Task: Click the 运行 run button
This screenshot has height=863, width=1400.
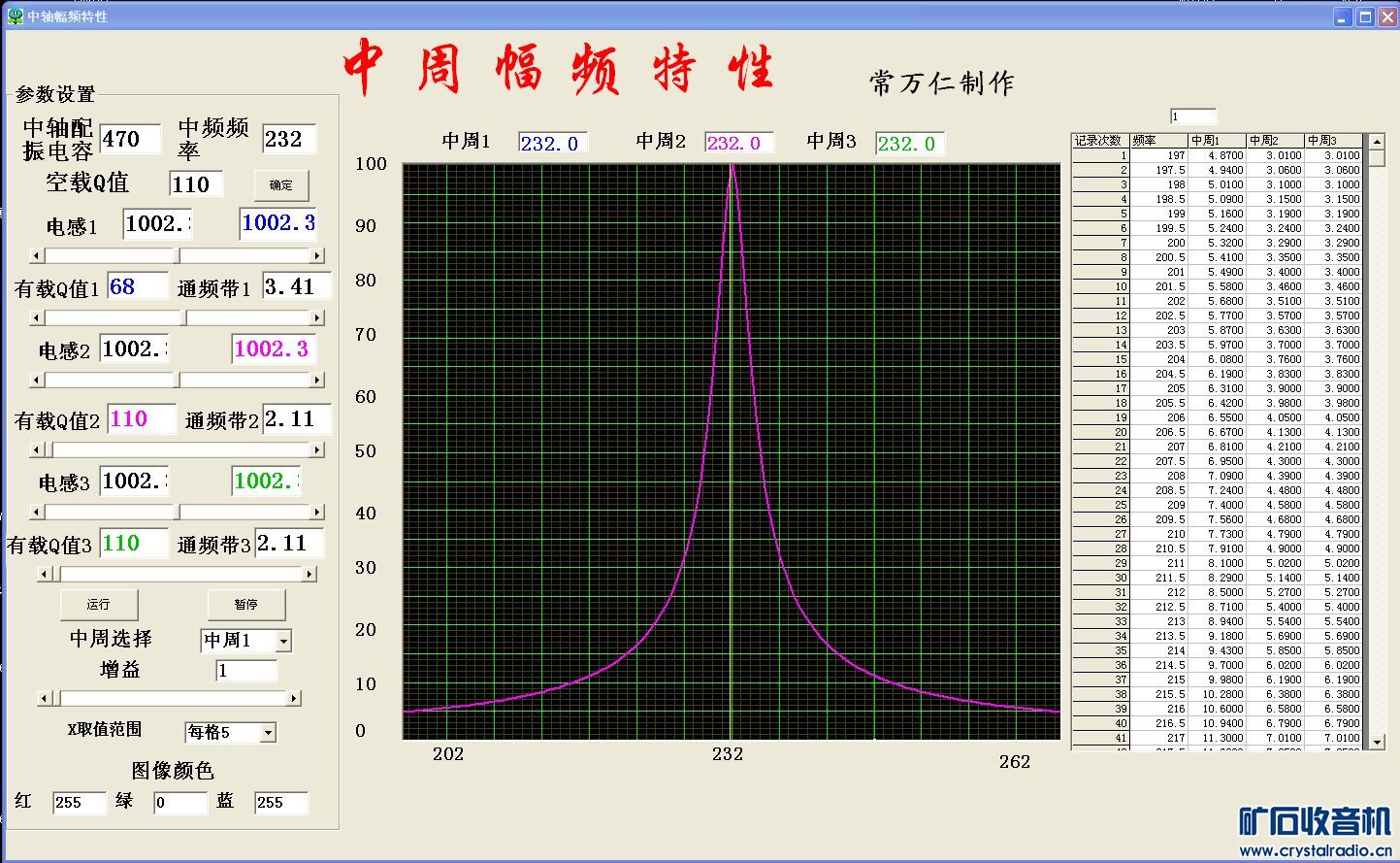Action: pos(99,604)
